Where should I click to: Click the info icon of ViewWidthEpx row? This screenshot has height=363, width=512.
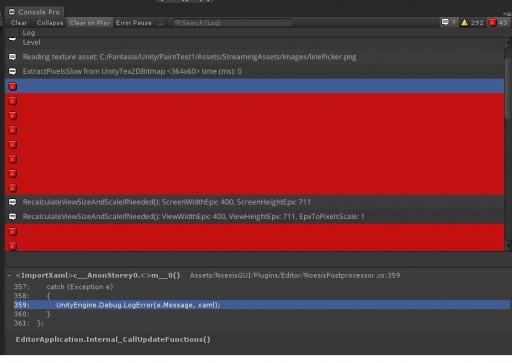[12, 217]
